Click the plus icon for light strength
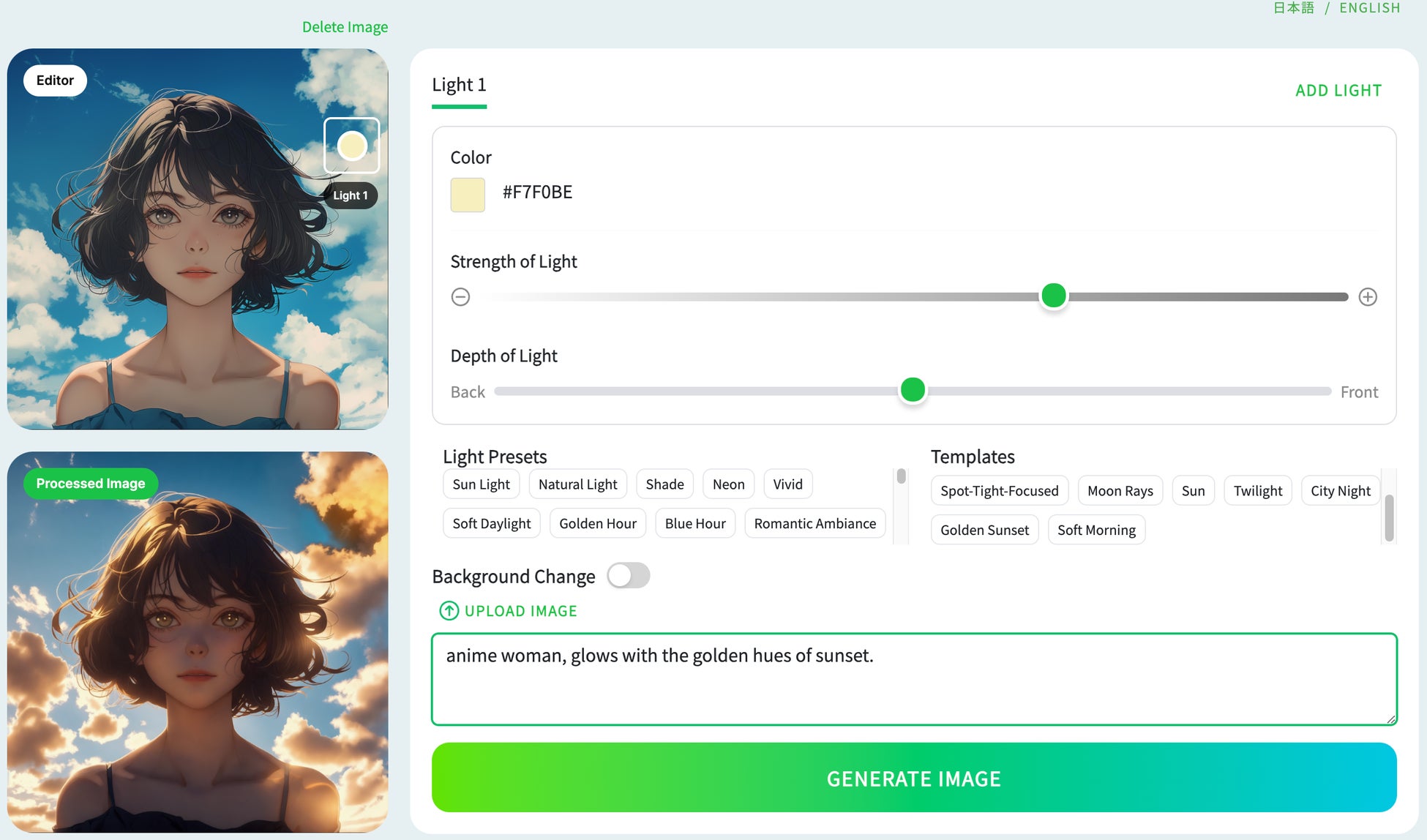This screenshot has width=1427, height=840. tap(1368, 296)
